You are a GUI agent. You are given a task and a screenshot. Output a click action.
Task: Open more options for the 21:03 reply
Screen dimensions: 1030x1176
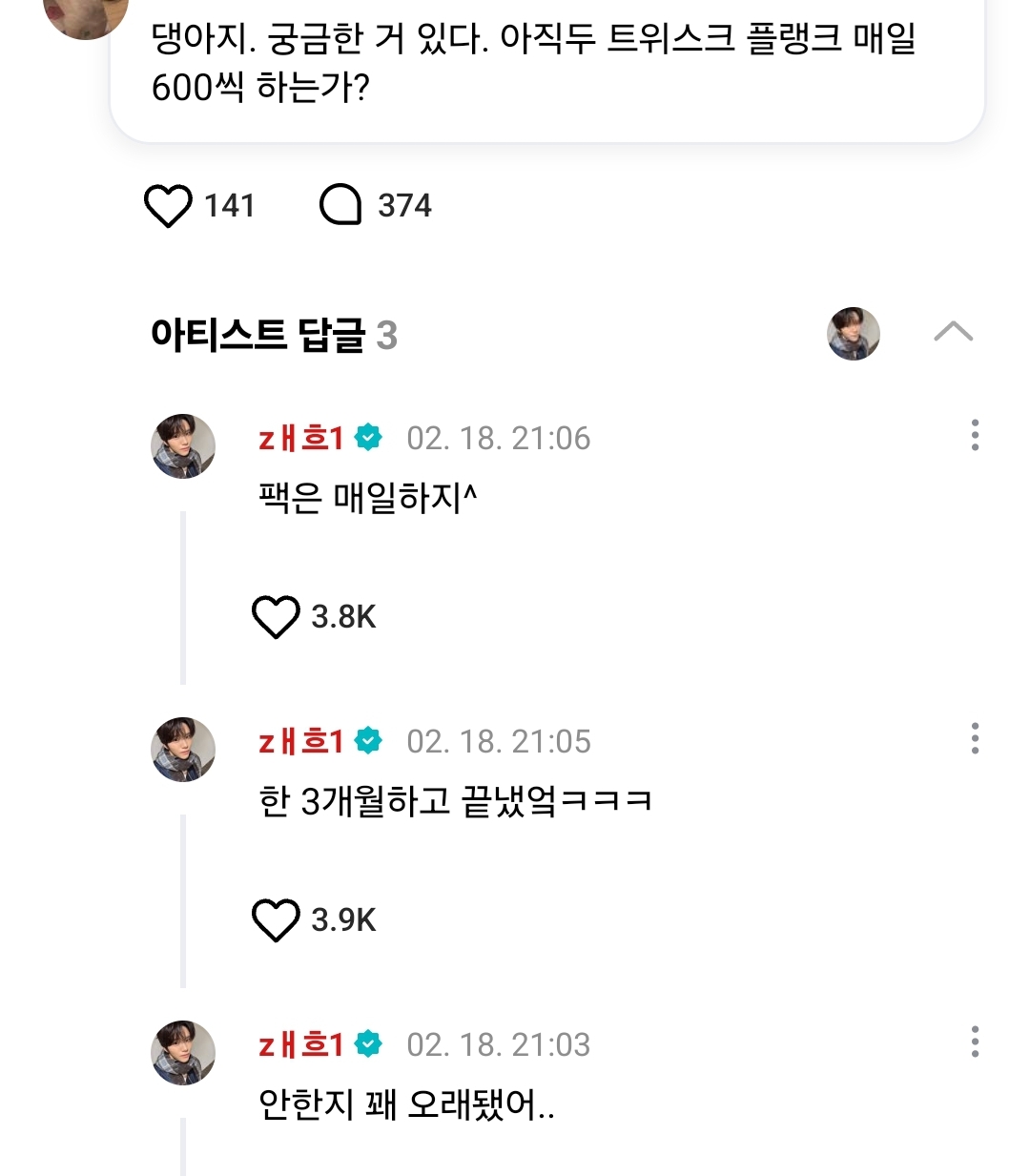[974, 1042]
